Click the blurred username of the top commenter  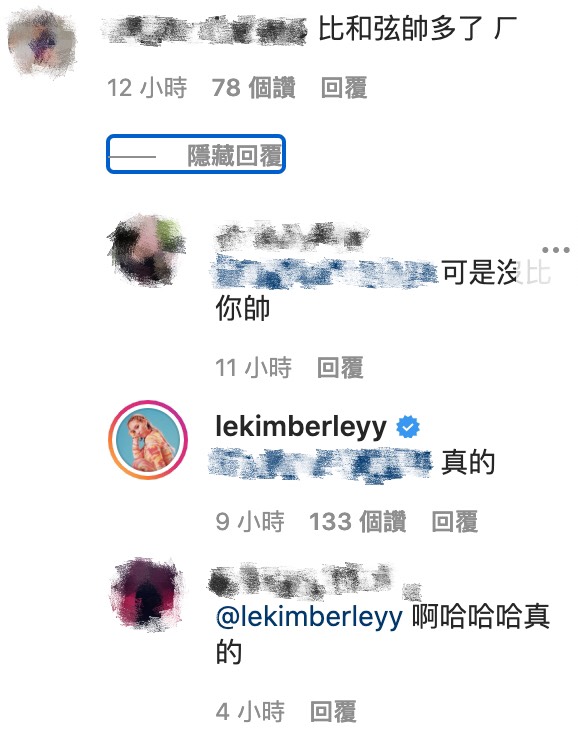point(206,30)
